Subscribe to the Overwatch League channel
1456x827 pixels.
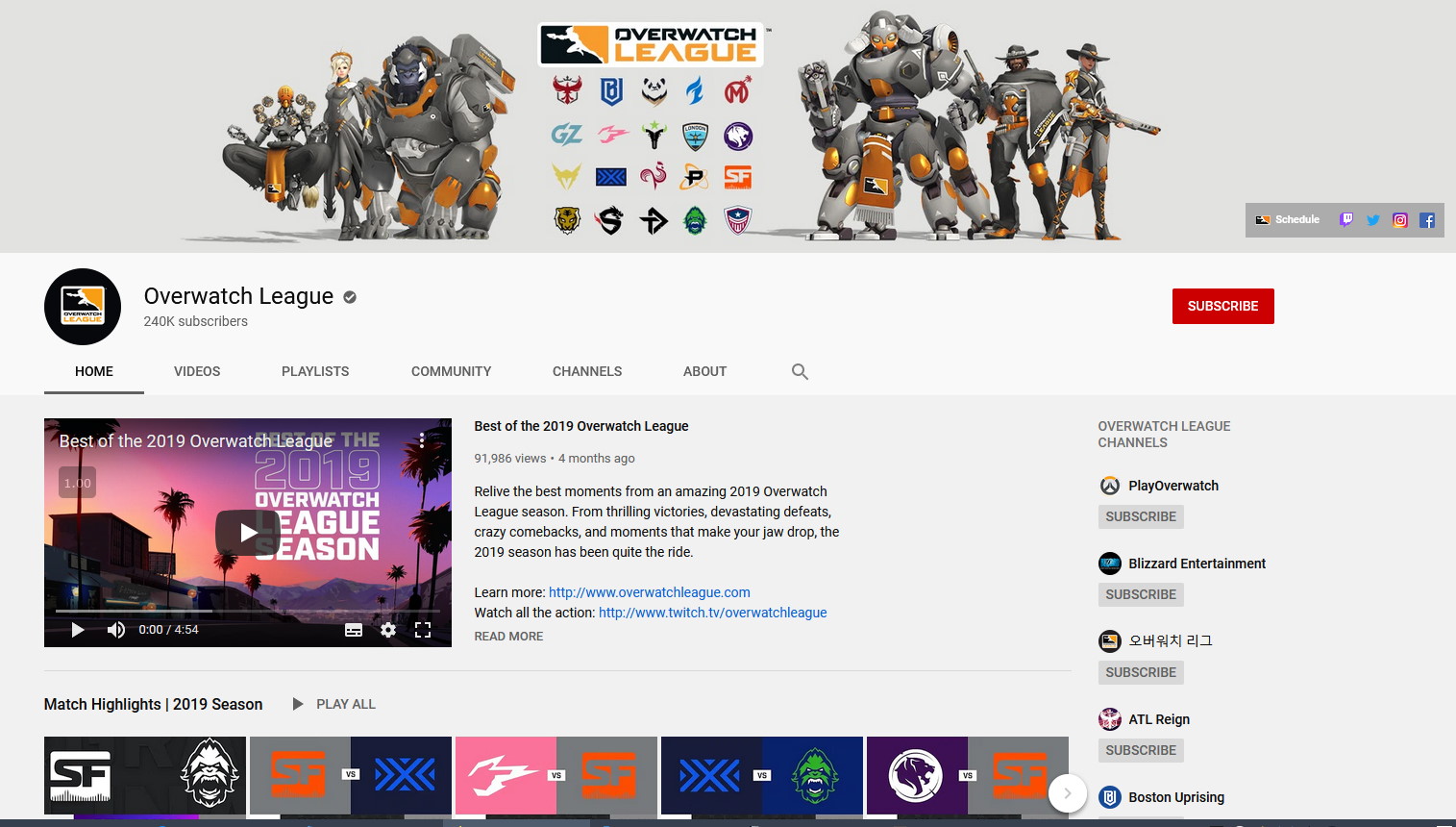tap(1222, 306)
